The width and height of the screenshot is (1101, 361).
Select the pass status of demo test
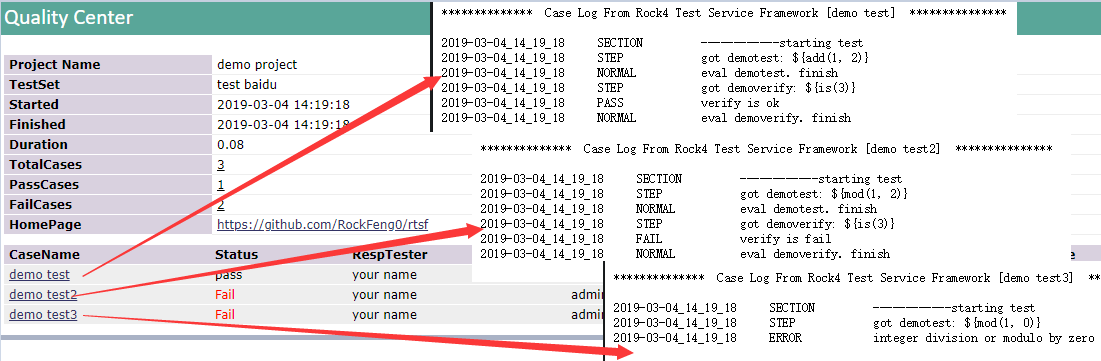tap(228, 275)
